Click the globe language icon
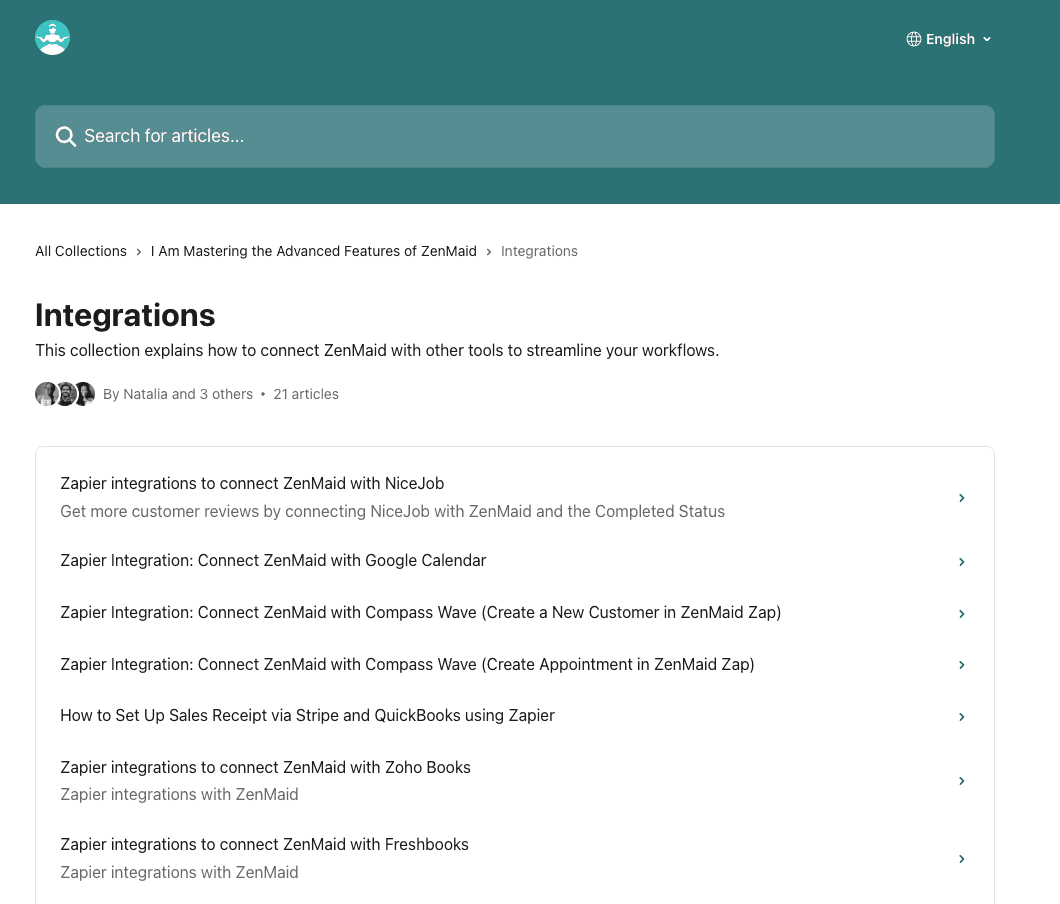The height and width of the screenshot is (904, 1060). point(914,39)
